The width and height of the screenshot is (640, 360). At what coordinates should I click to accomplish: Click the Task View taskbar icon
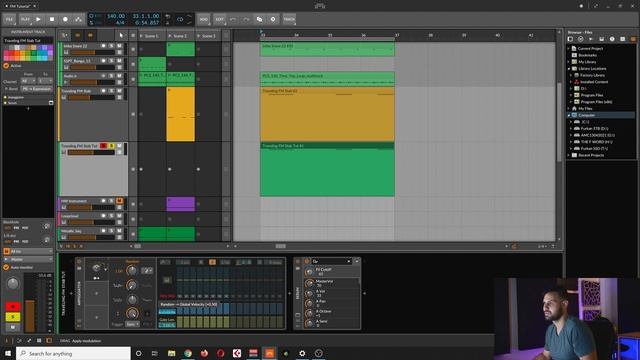click(x=155, y=353)
